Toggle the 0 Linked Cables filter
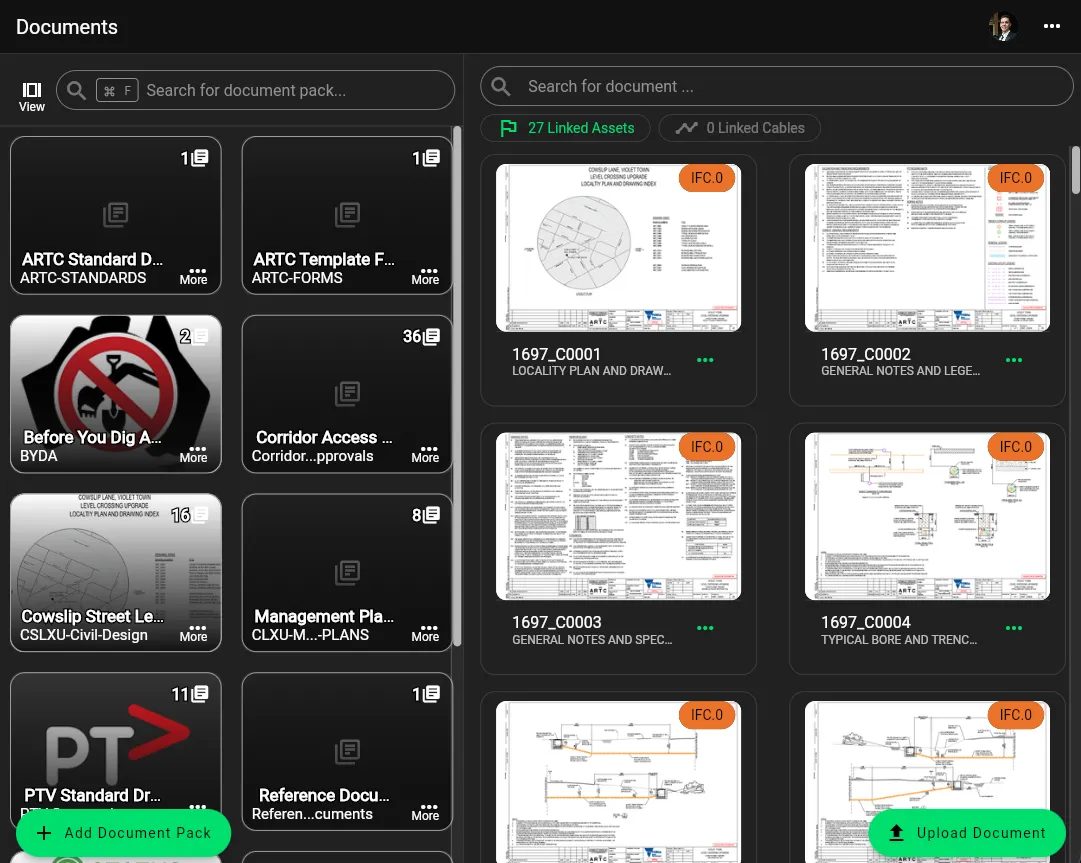Image resolution: width=1081 pixels, height=863 pixels. tap(739, 128)
